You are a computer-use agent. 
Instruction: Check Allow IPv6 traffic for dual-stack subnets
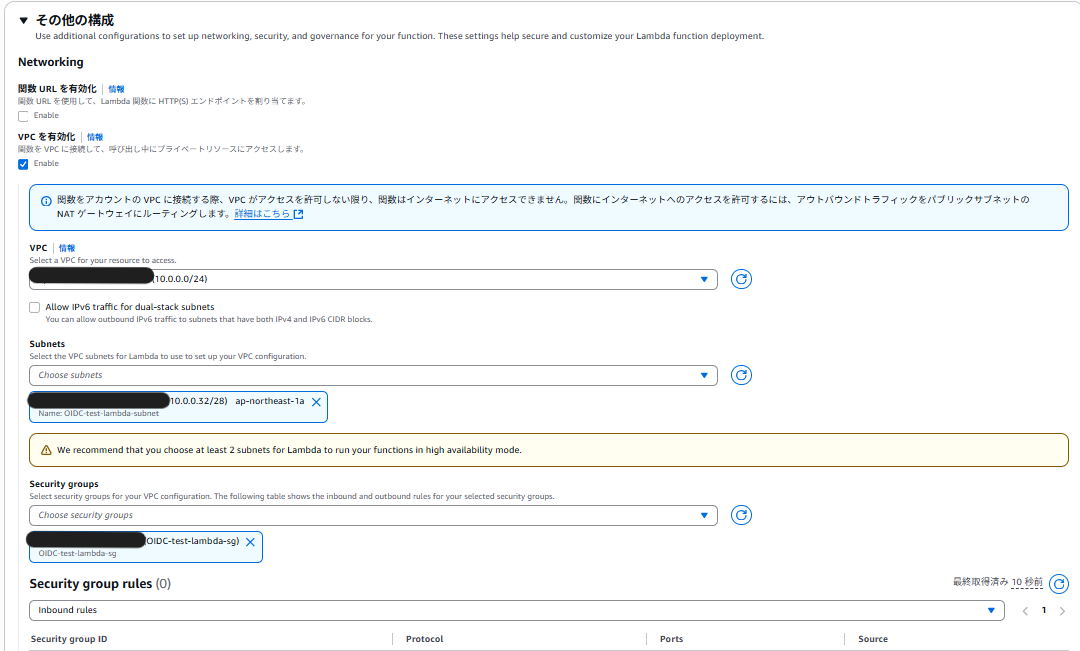pos(35,307)
